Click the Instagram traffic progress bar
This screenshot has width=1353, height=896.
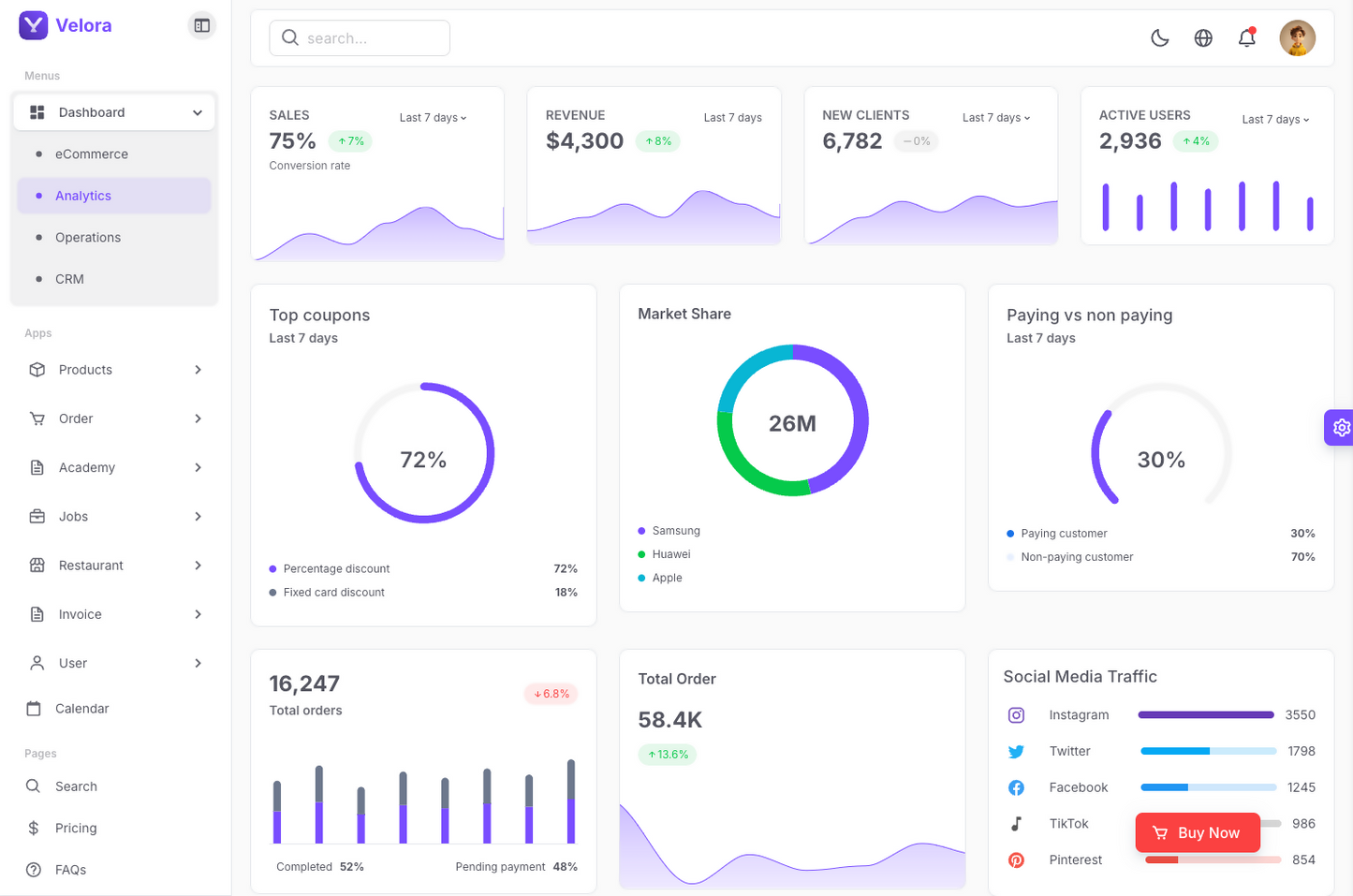1205,715
